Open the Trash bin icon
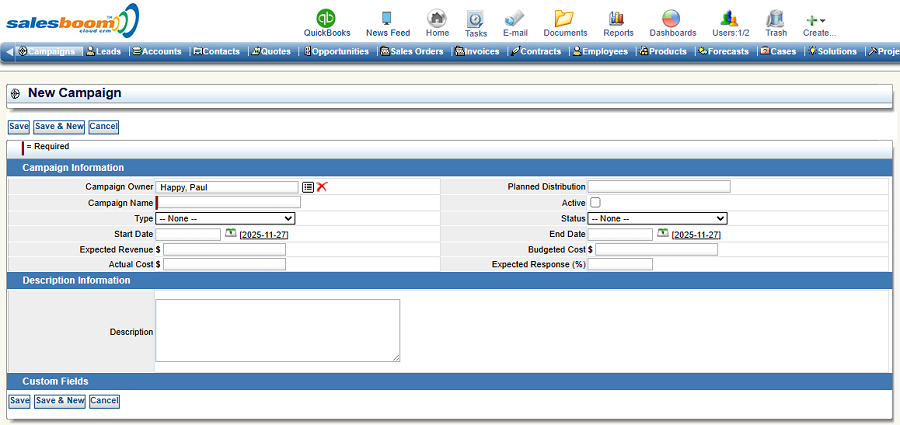 pos(775,18)
